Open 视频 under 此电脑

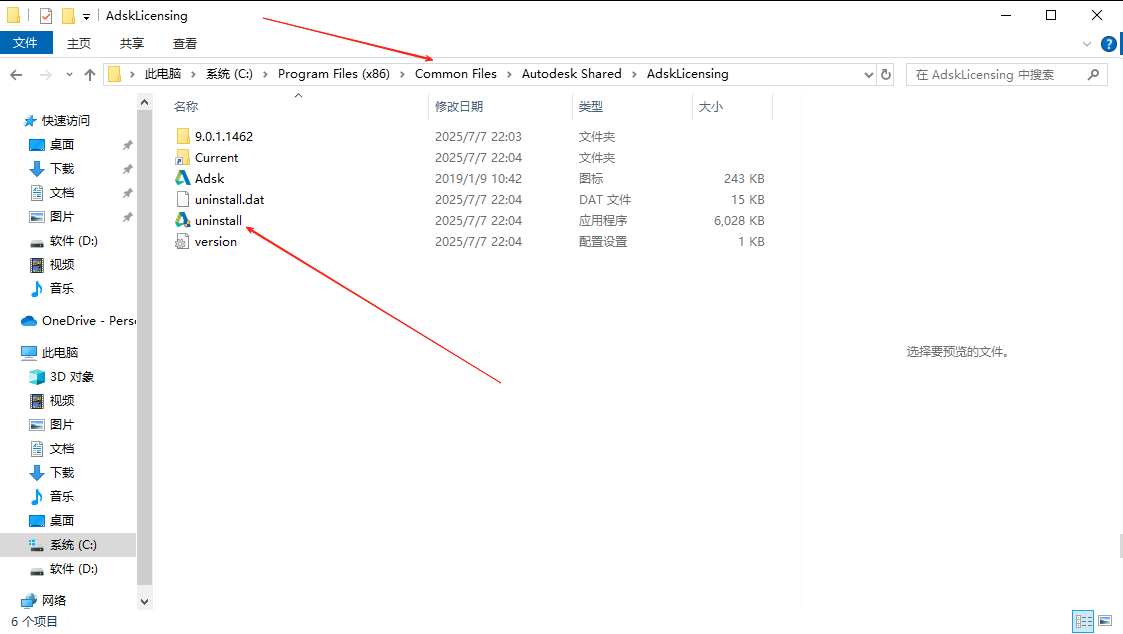click(62, 400)
